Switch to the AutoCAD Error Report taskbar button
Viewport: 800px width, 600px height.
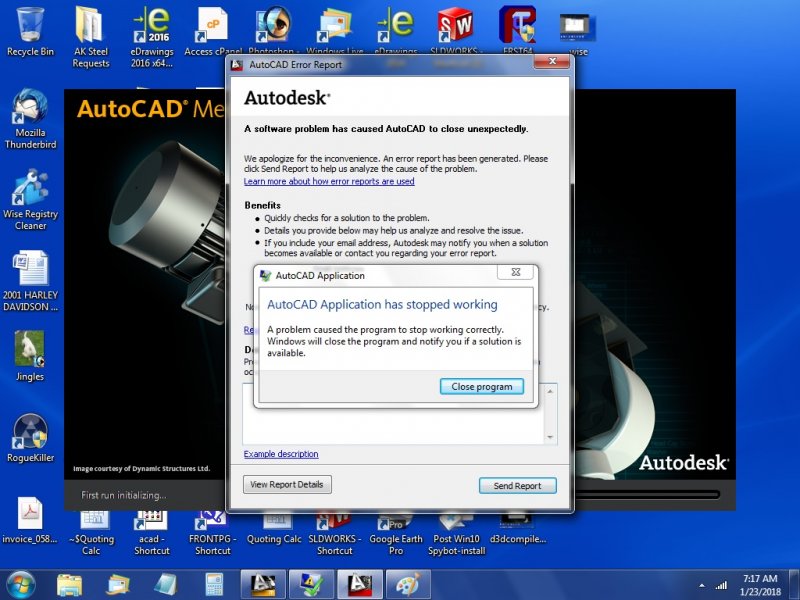click(360, 585)
